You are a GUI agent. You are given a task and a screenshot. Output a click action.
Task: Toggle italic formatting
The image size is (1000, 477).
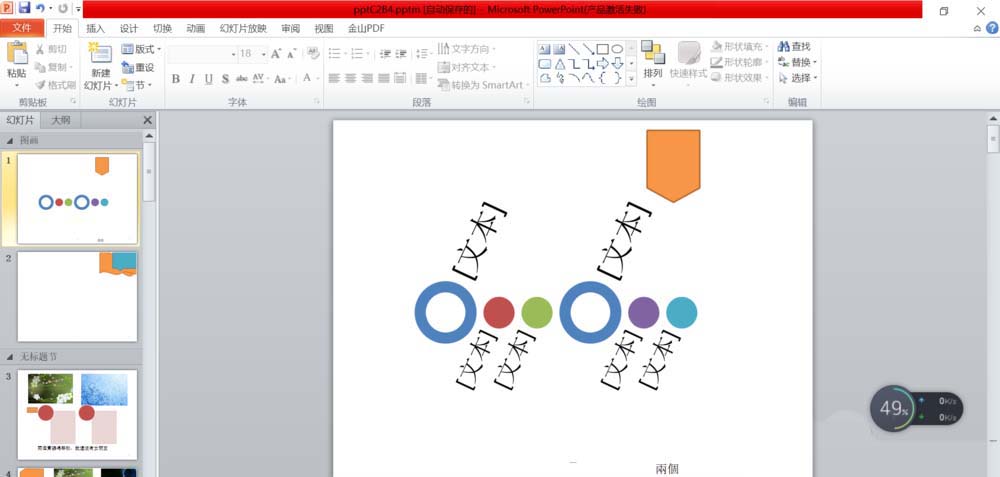(192, 79)
